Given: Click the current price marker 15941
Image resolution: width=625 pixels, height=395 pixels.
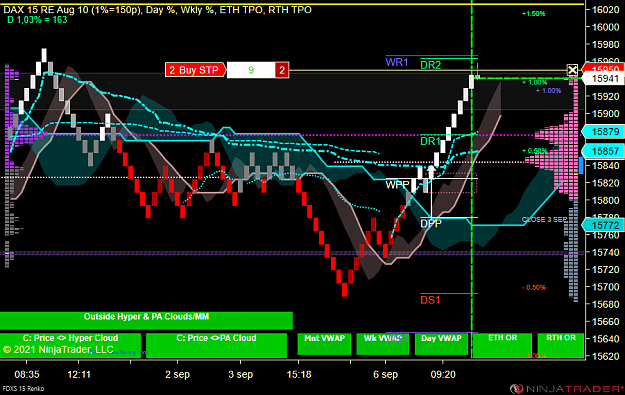Looking at the screenshot, I should 604,79.
